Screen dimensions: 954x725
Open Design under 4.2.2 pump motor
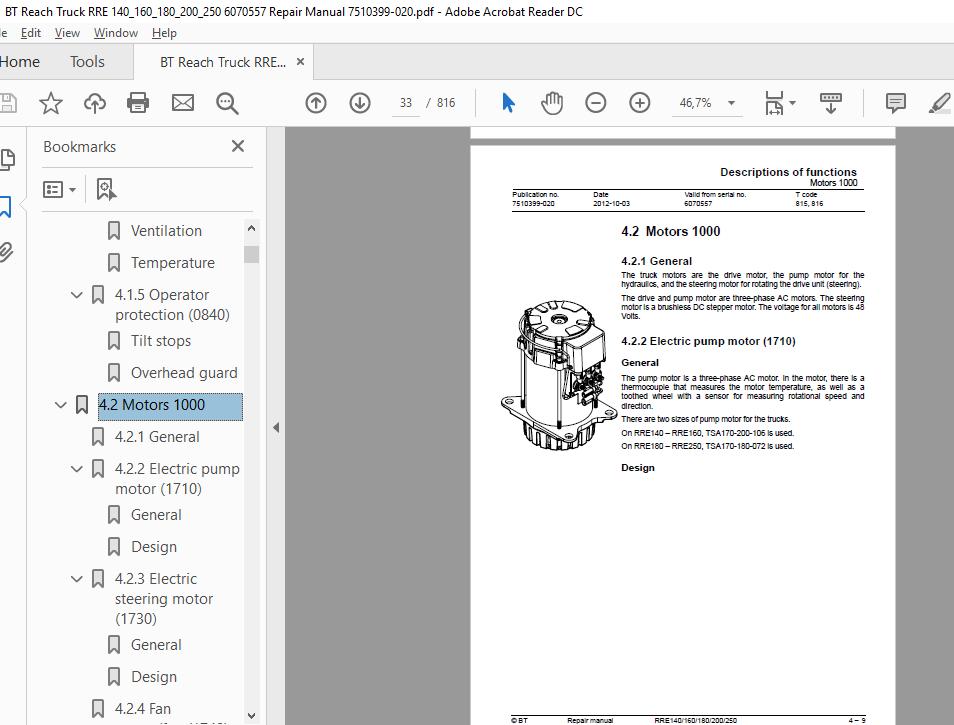pyautogui.click(x=154, y=547)
